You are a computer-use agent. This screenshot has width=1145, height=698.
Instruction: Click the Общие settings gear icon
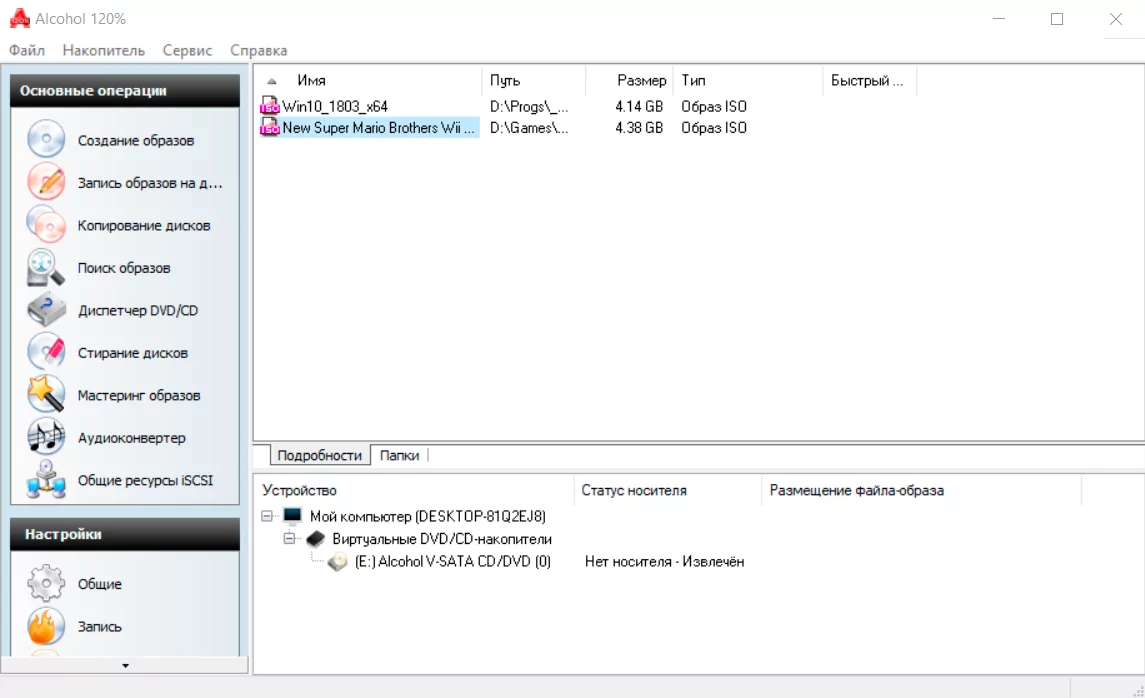(46, 583)
